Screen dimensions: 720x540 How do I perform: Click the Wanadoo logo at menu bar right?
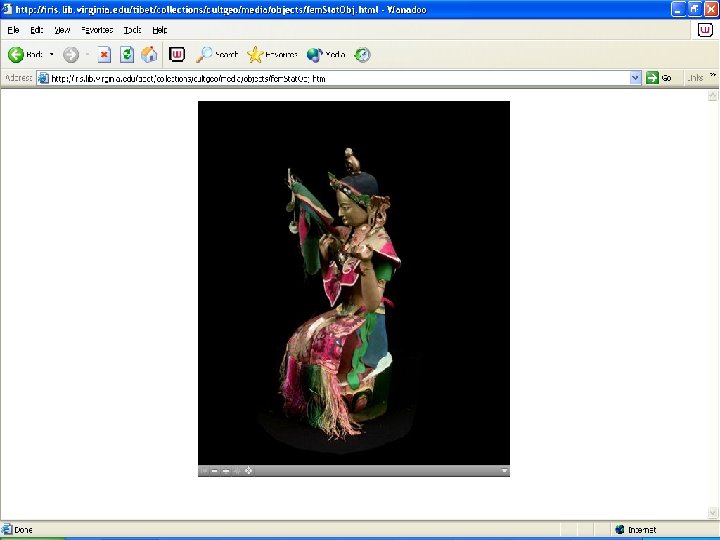click(705, 30)
